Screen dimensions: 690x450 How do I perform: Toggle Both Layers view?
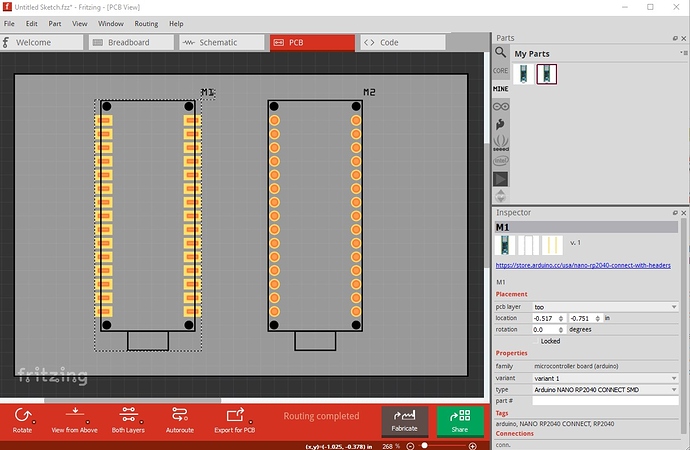click(x=128, y=421)
